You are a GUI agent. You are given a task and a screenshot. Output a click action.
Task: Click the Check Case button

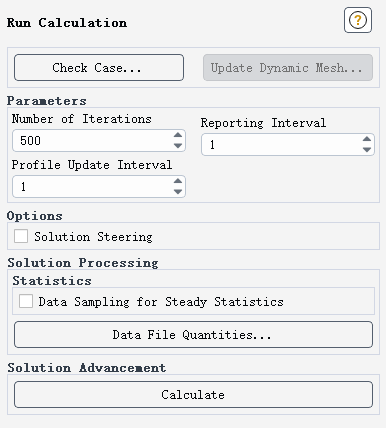tap(99, 68)
